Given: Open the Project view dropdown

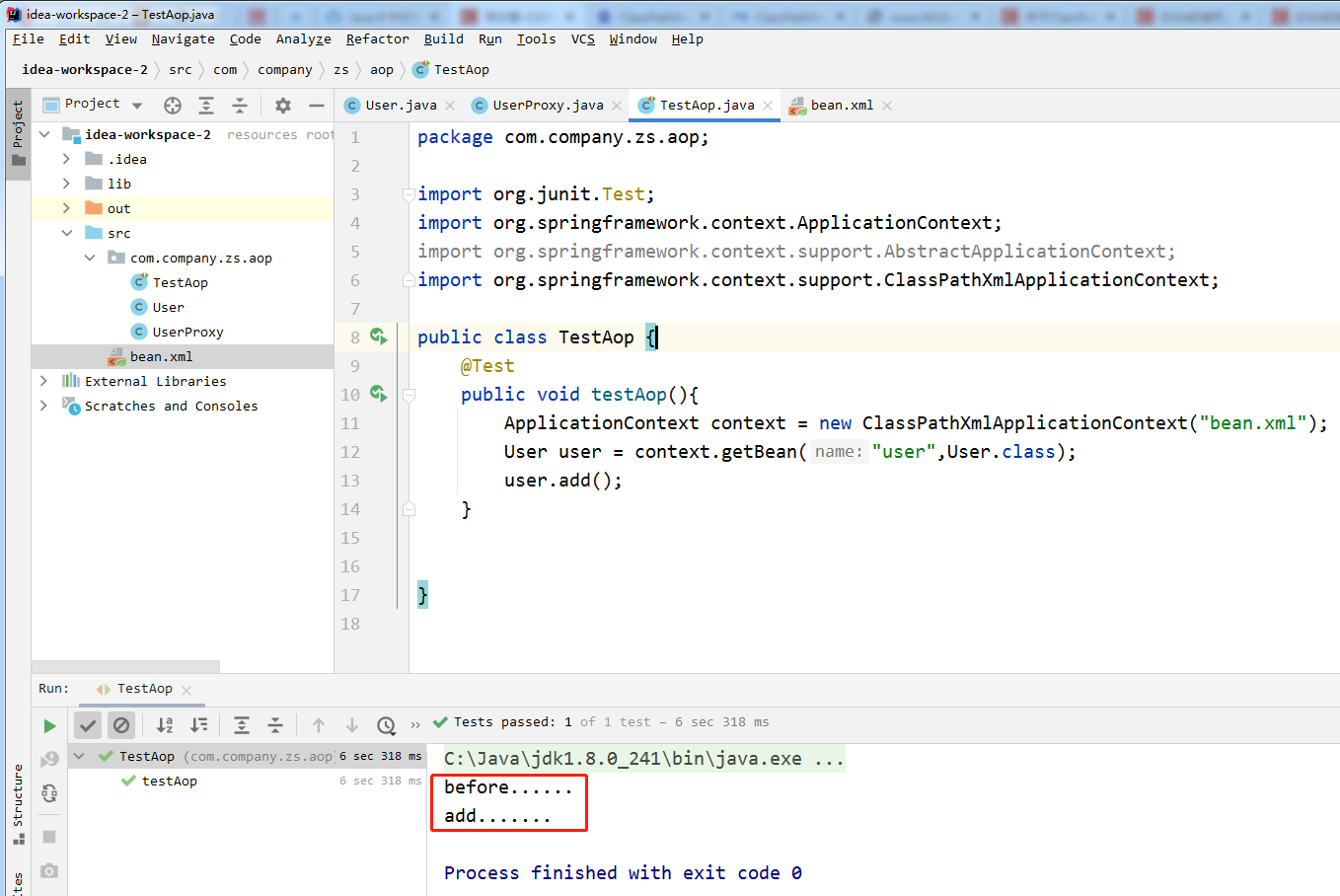Looking at the screenshot, I should (x=137, y=106).
